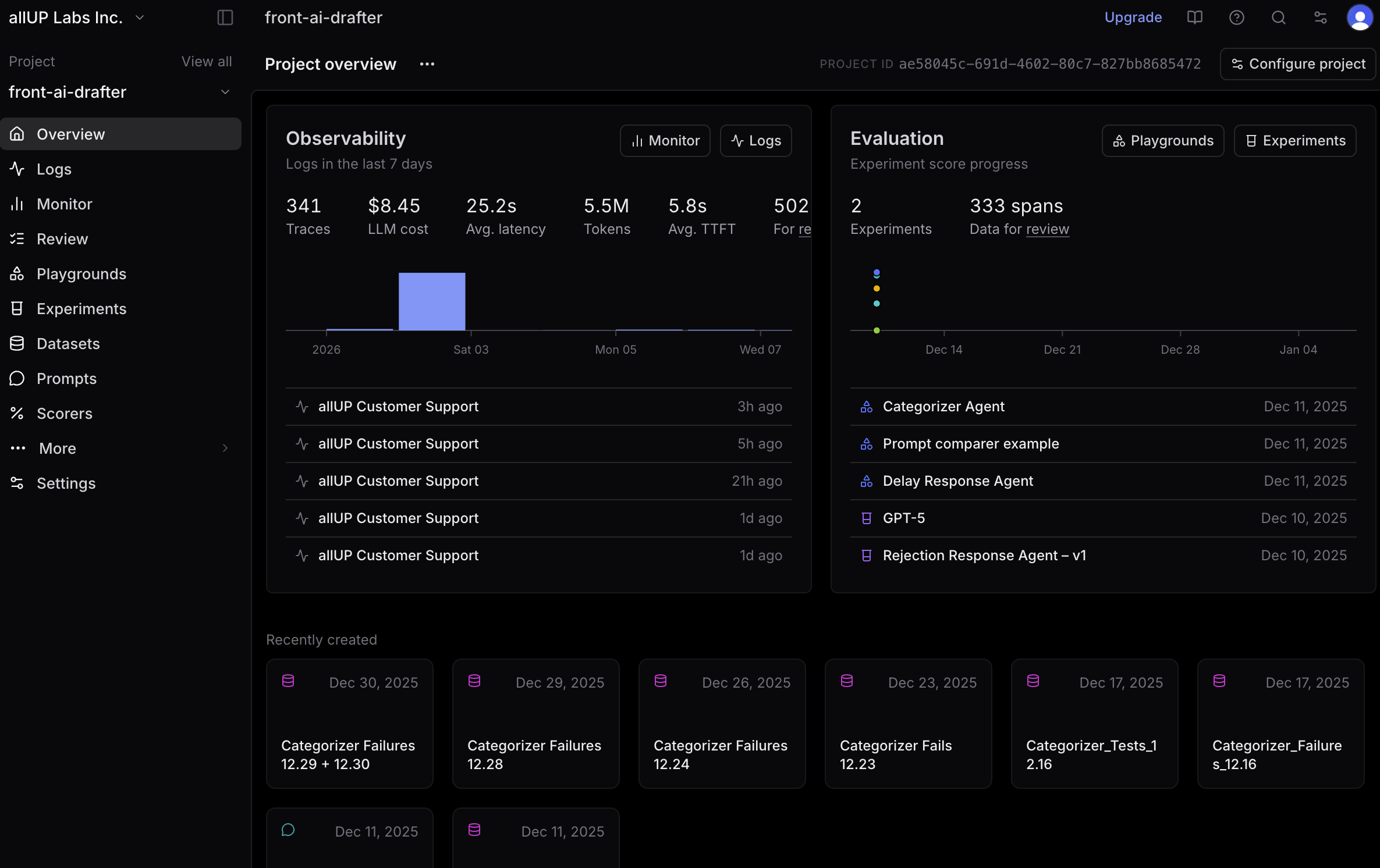The image size is (1380, 868).
Task: Open global search from the top bar
Action: pyautogui.click(x=1278, y=17)
